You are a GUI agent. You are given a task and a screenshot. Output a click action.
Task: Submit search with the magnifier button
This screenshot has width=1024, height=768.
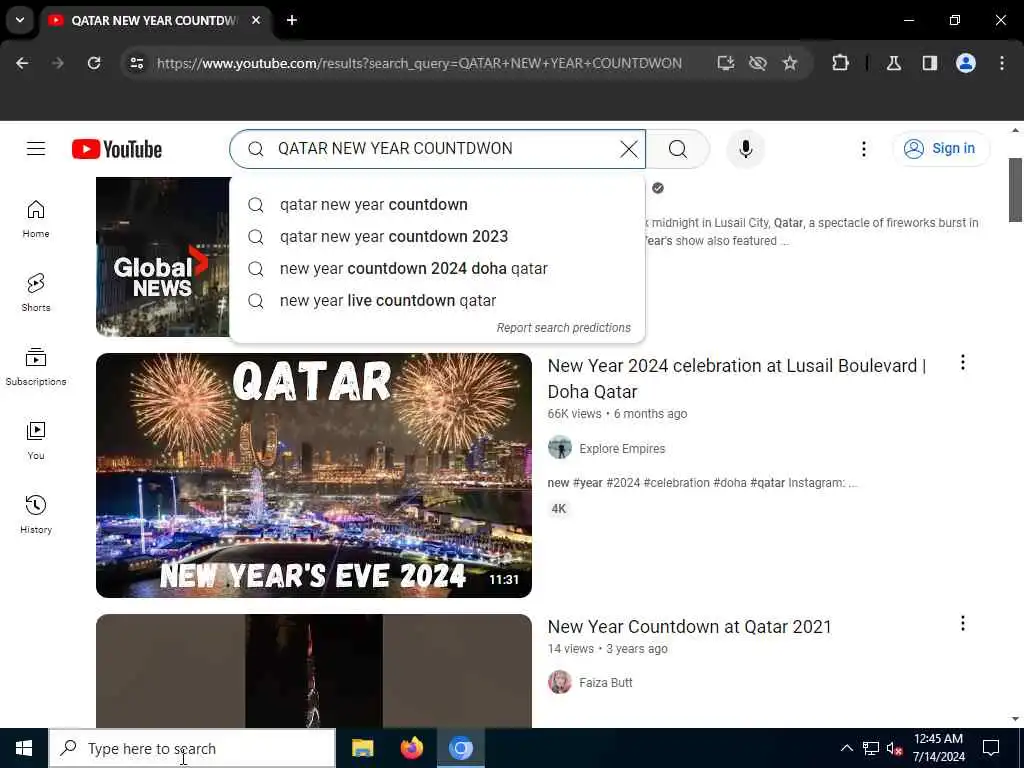(x=678, y=149)
